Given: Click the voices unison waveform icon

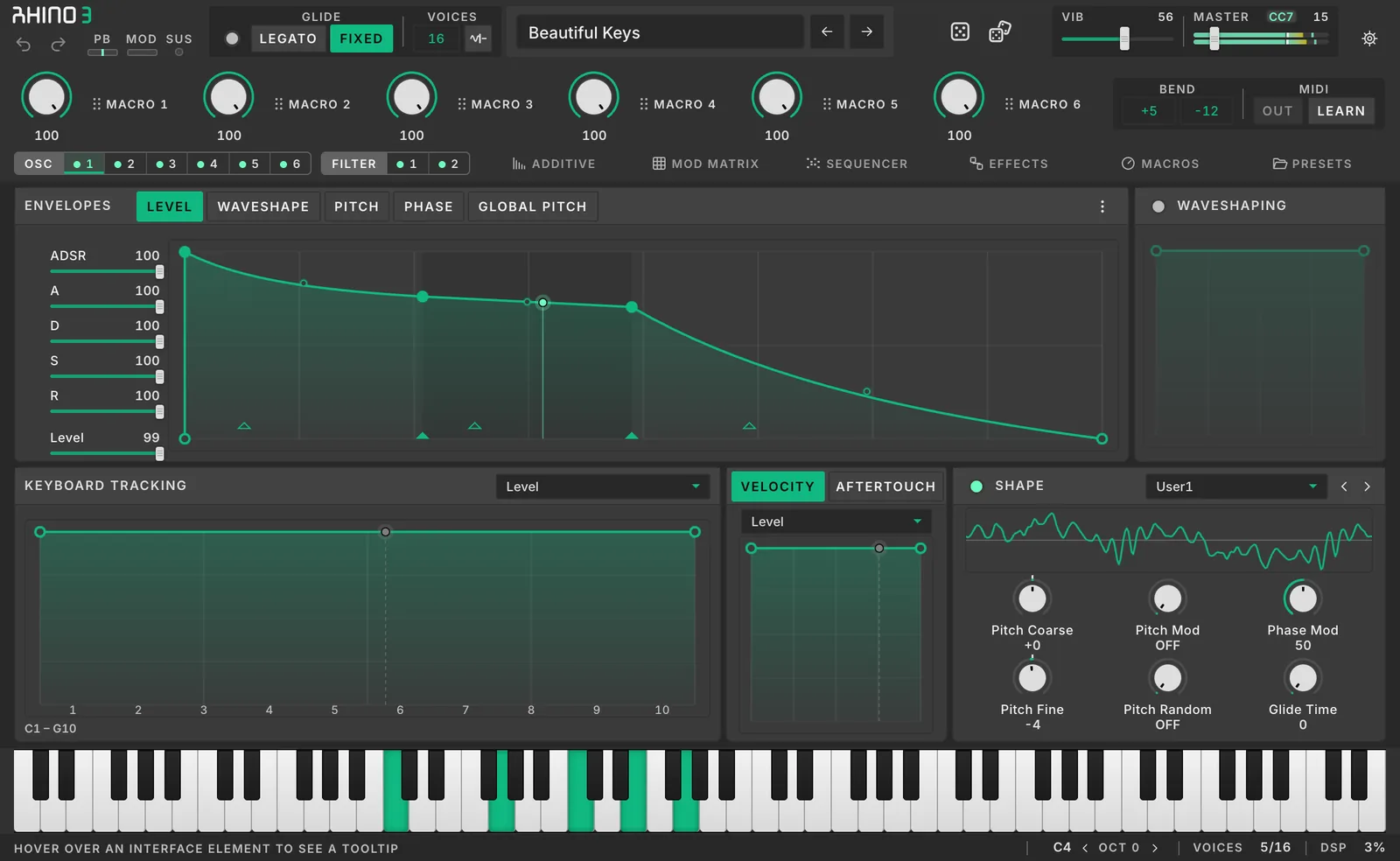Looking at the screenshot, I should (478, 38).
